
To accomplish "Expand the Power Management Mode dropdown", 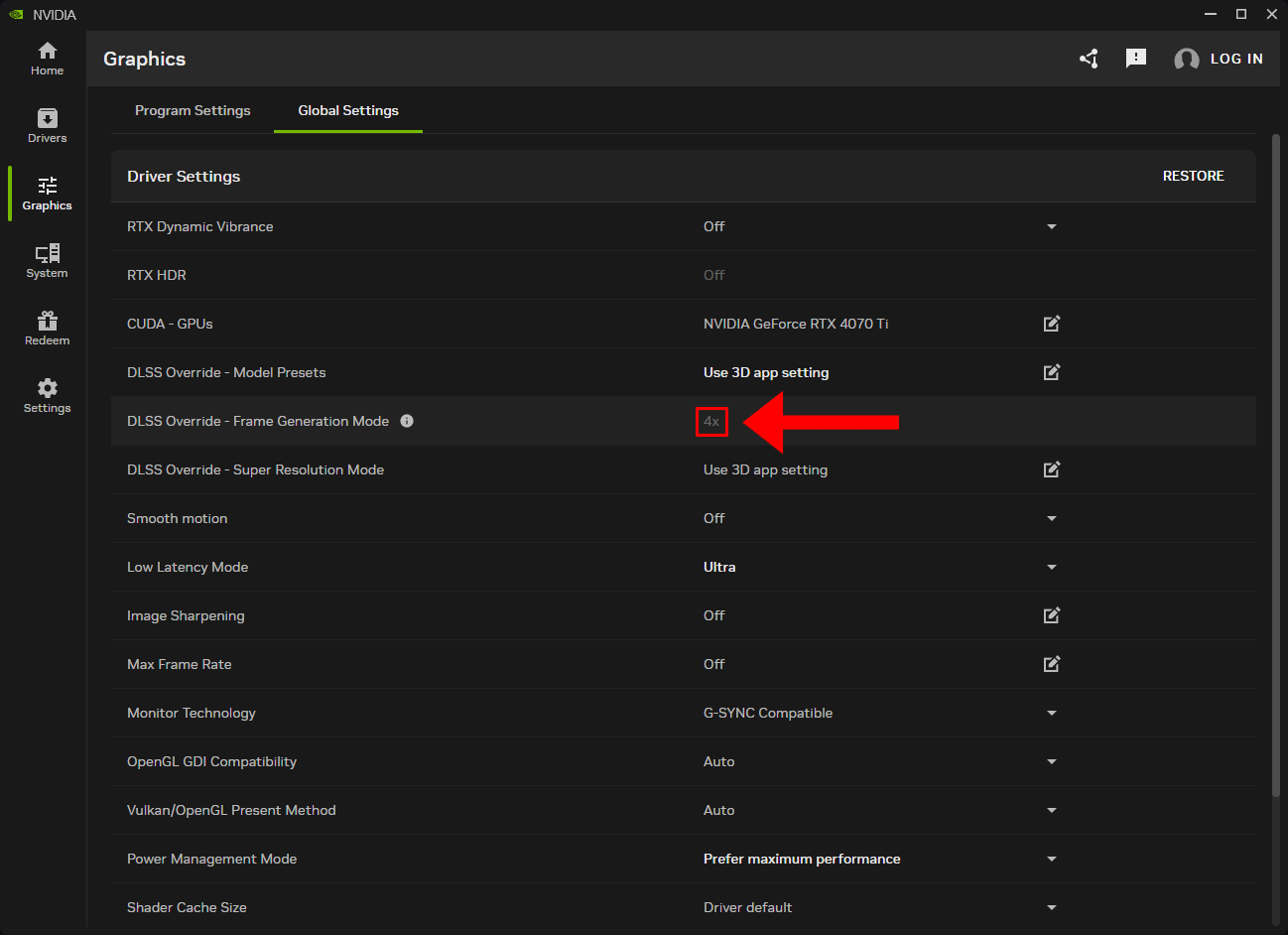I will click(1052, 859).
